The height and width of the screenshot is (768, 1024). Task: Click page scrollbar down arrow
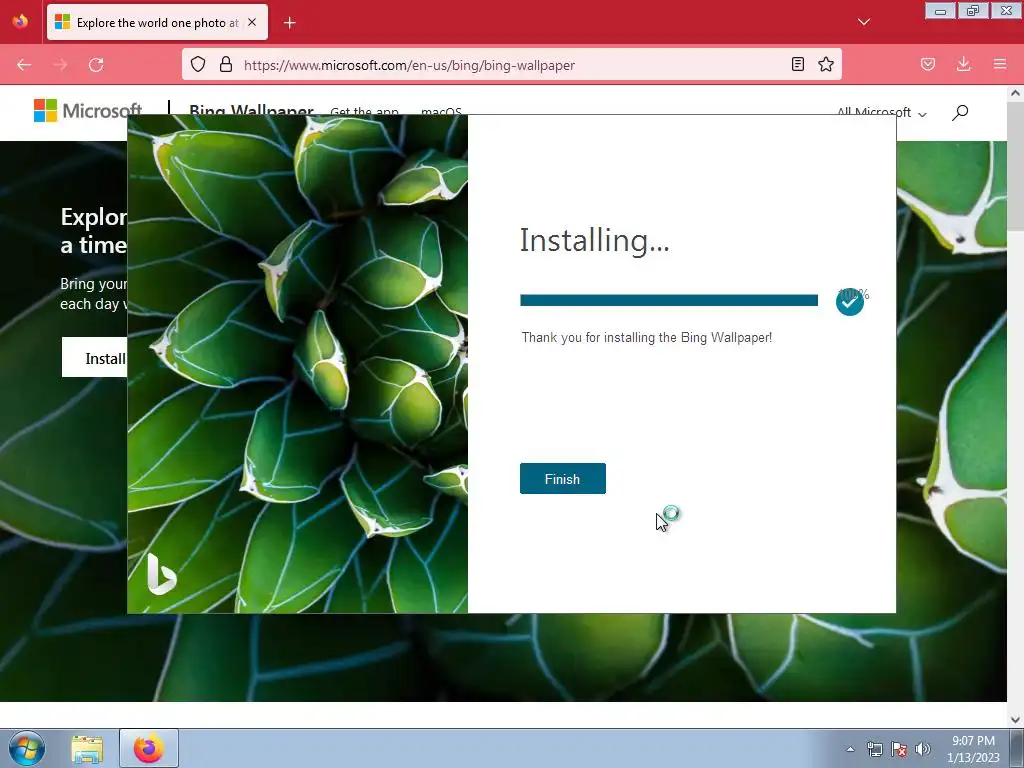coord(1015,720)
